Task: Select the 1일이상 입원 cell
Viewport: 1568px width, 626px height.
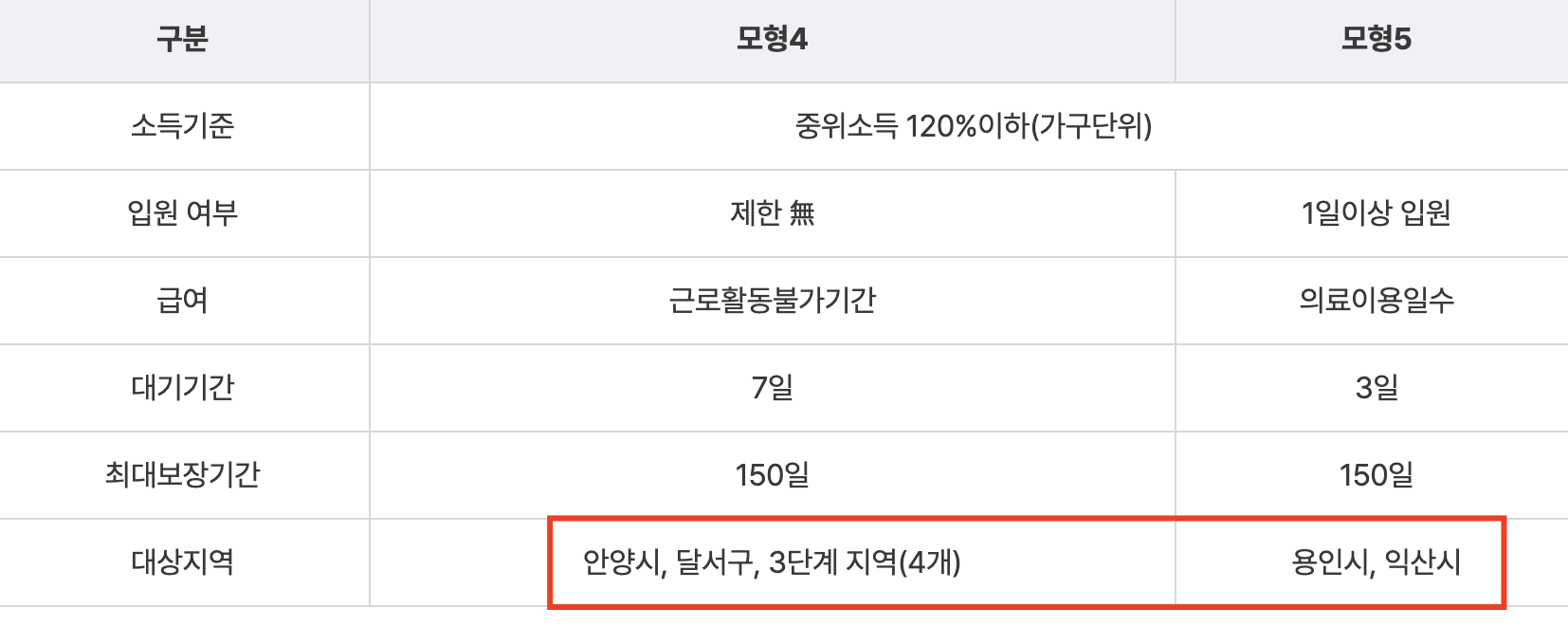Action: 1376,213
